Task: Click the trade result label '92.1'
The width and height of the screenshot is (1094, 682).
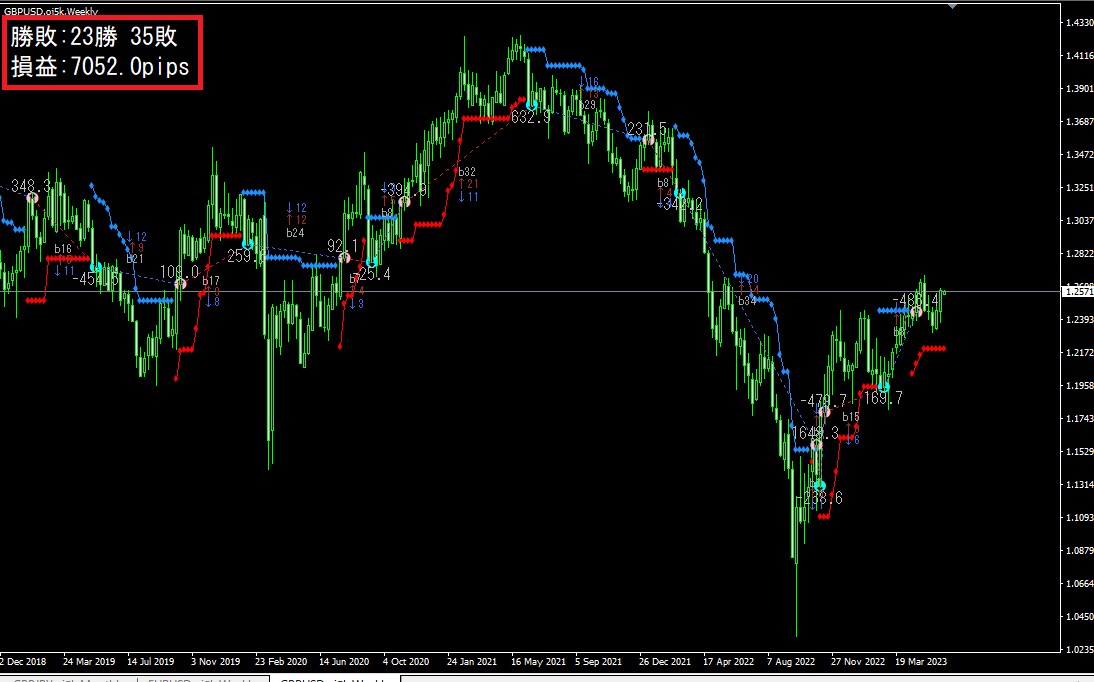Action: coord(342,246)
